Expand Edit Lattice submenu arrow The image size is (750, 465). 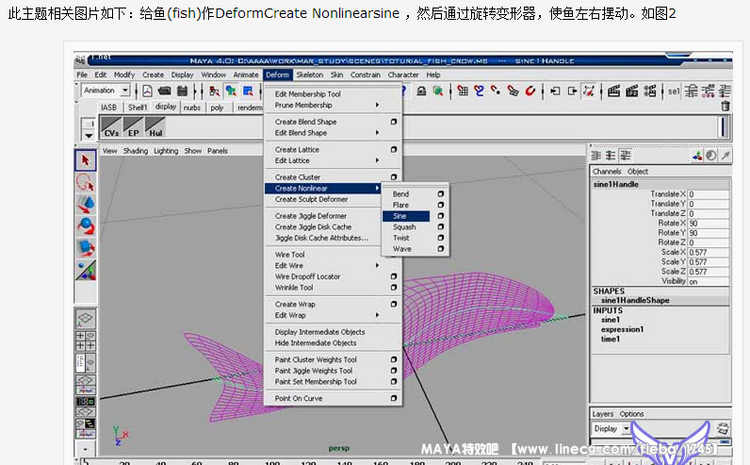point(377,160)
